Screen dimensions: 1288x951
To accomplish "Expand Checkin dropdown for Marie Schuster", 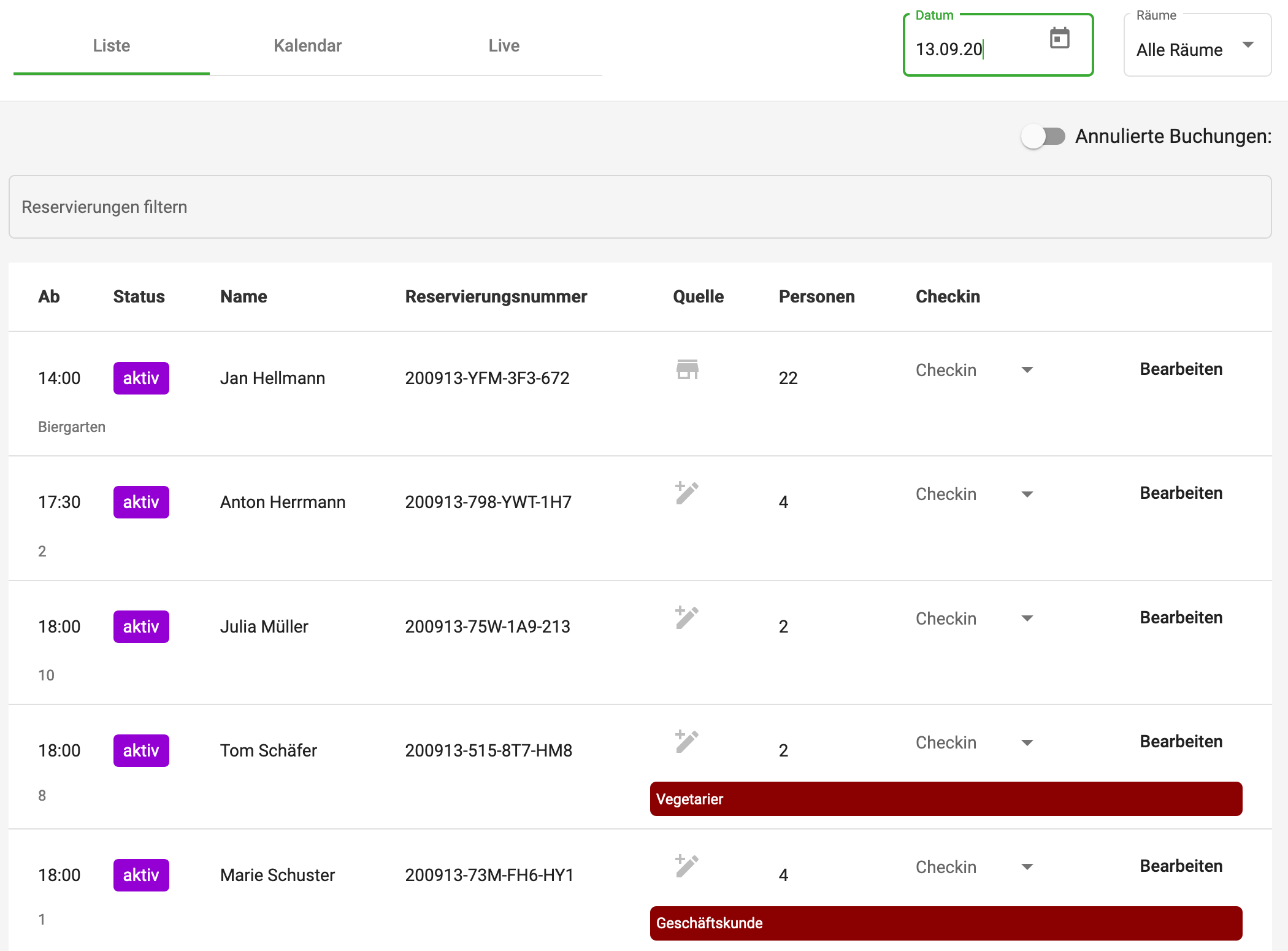I will 975,867.
